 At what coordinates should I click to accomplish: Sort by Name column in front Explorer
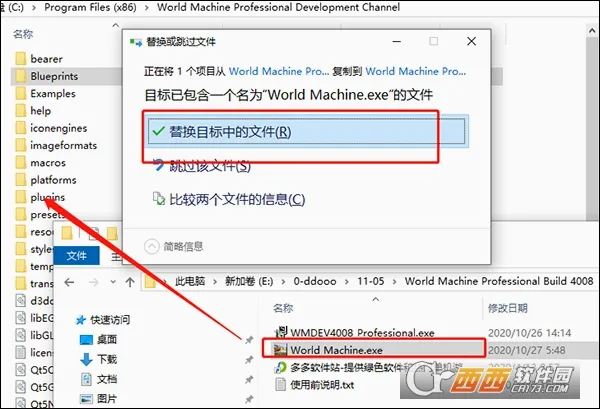(283, 308)
